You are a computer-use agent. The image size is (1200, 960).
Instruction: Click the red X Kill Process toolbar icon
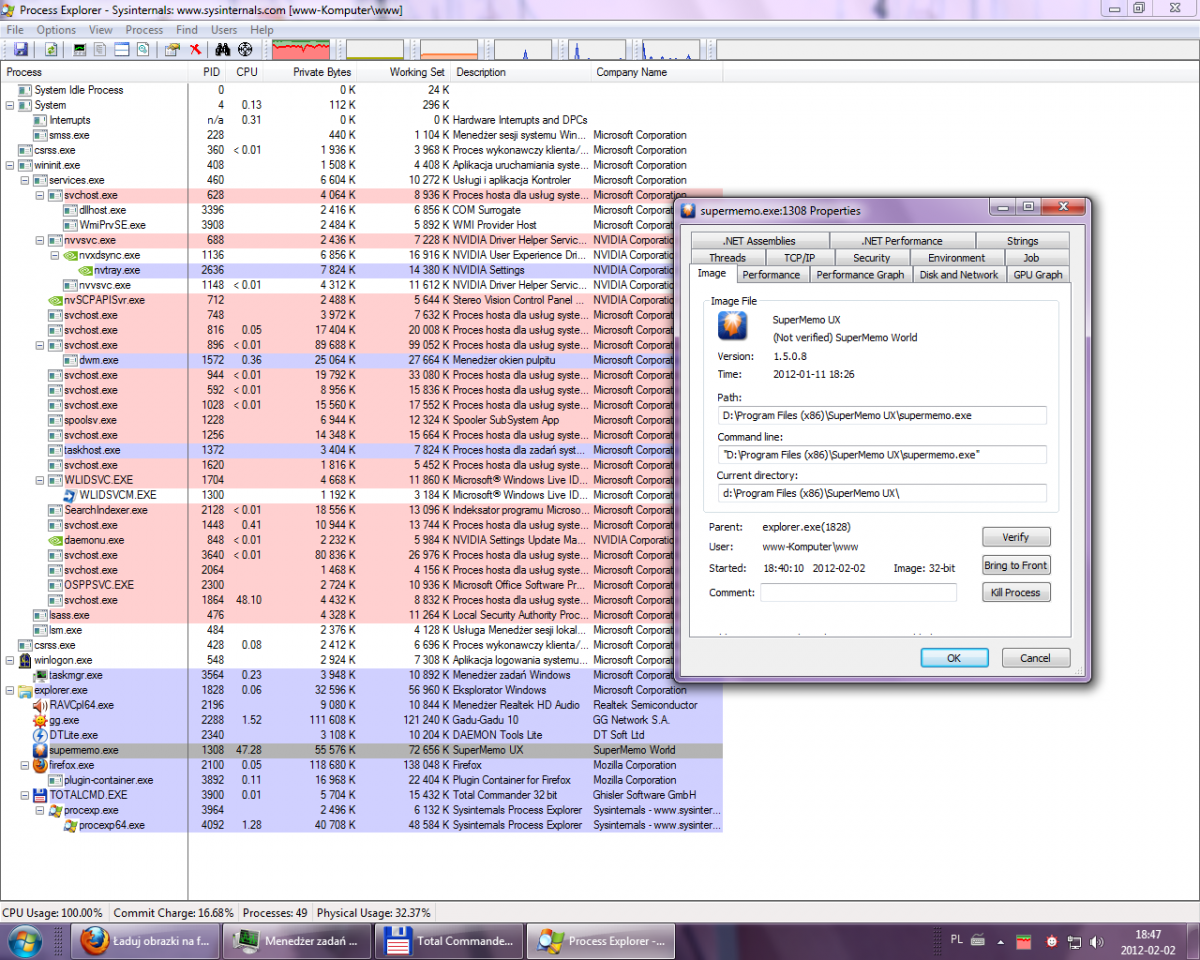pyautogui.click(x=196, y=49)
